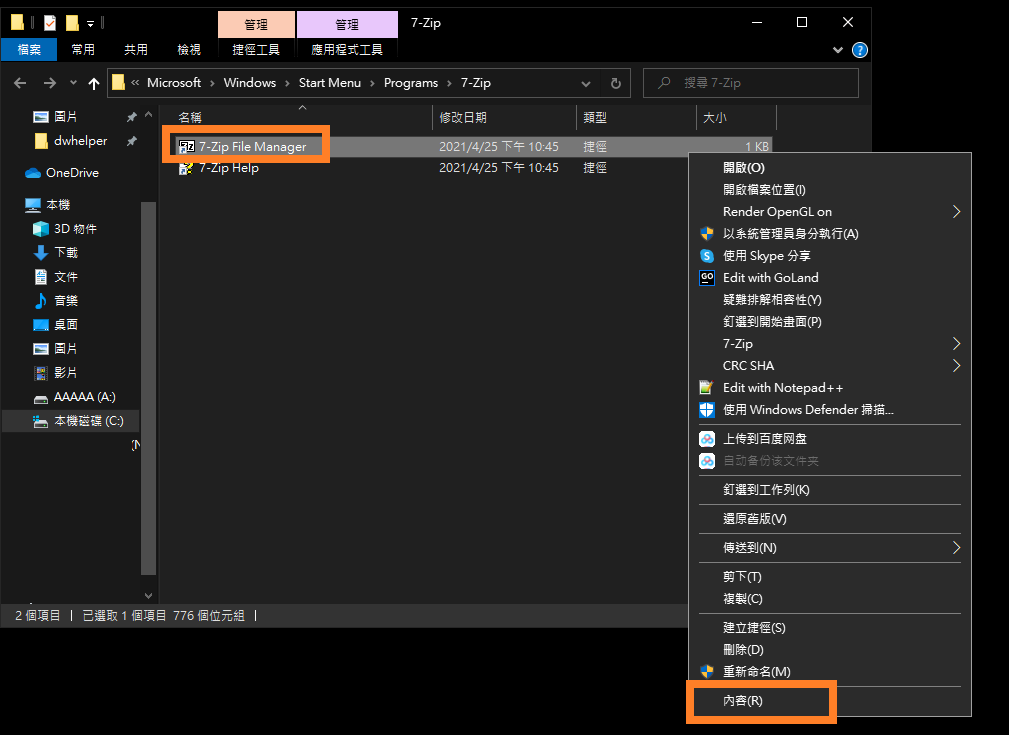Expand the ribbon chevron

click(x=838, y=50)
